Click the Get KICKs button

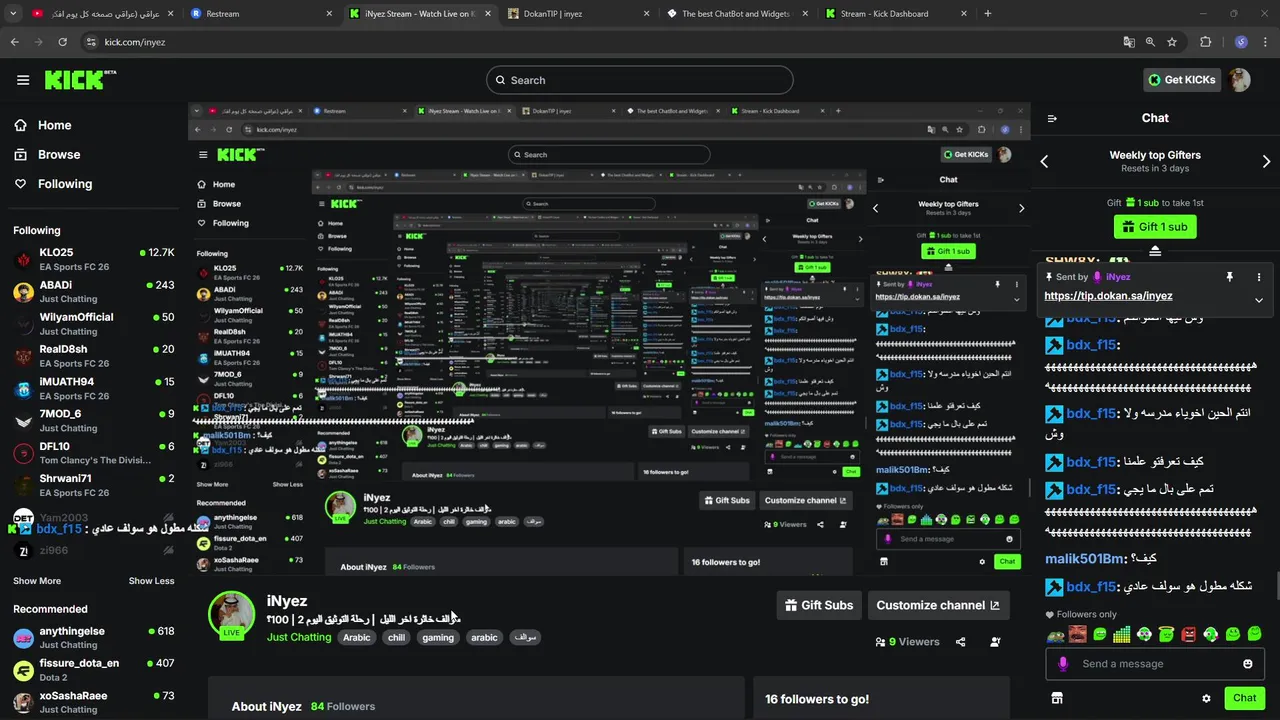1181,80
